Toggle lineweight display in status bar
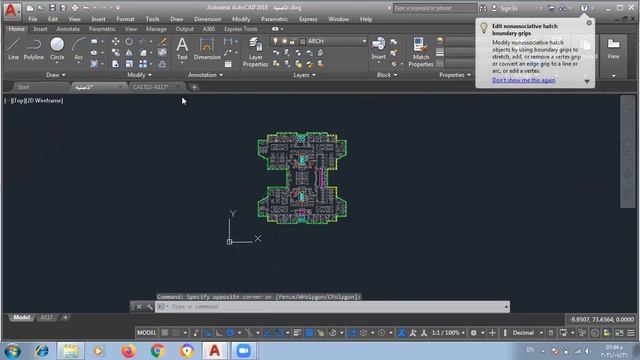Image resolution: width=640 pixels, height=360 pixels. [x=298, y=333]
